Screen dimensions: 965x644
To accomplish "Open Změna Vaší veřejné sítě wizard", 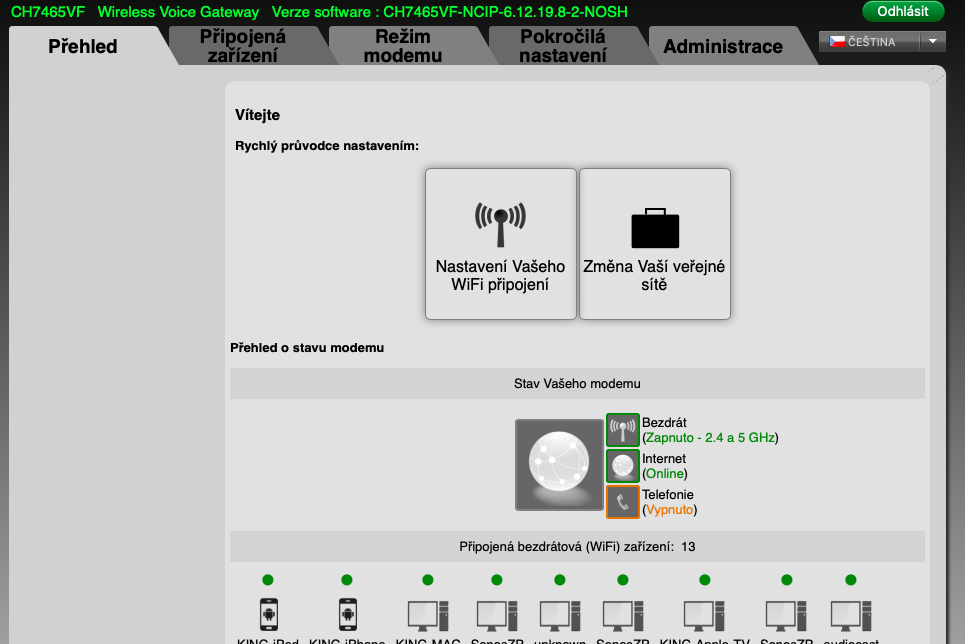I will pos(655,244).
